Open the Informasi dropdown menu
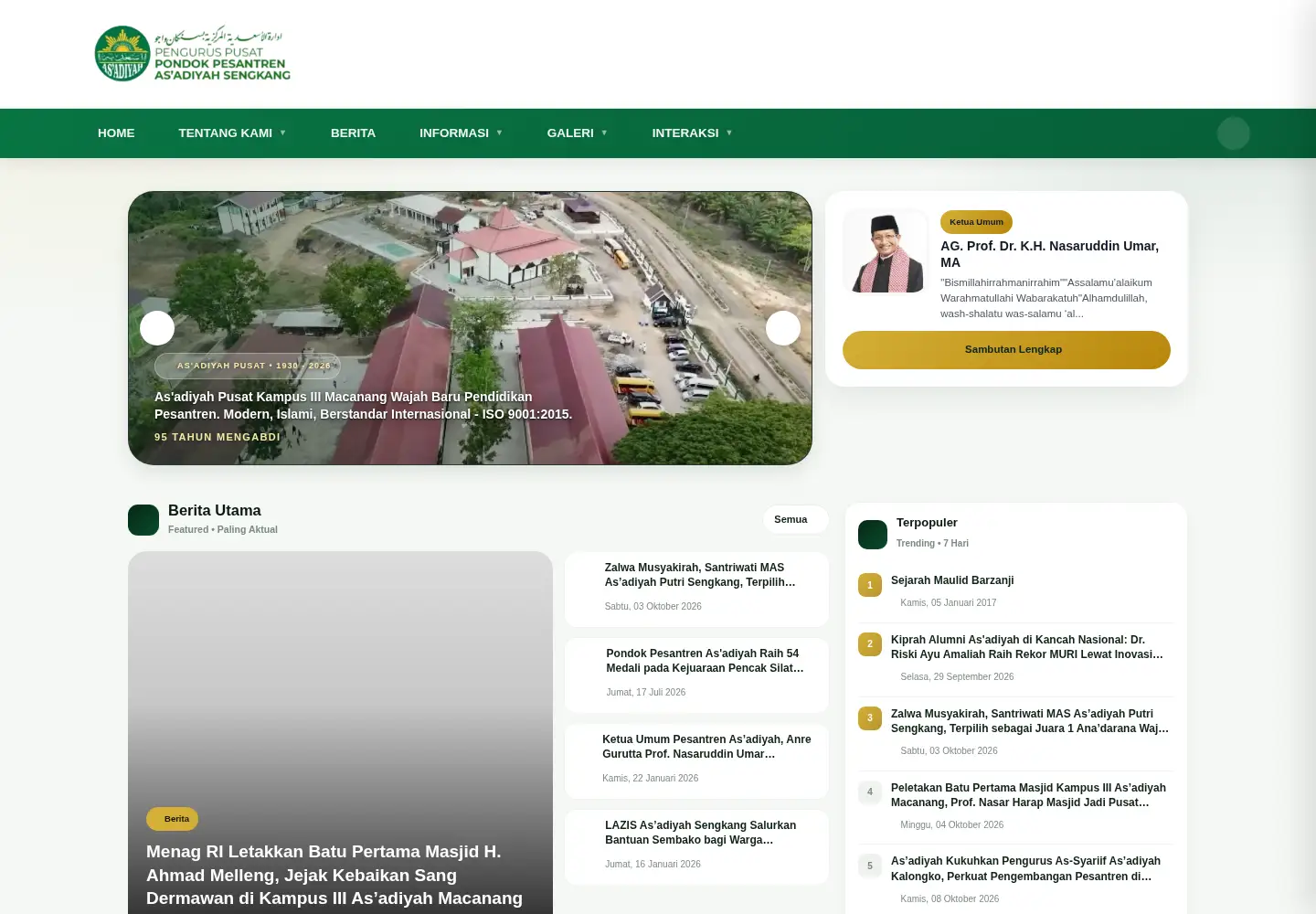This screenshot has width=1316, height=914. pyautogui.click(x=461, y=133)
